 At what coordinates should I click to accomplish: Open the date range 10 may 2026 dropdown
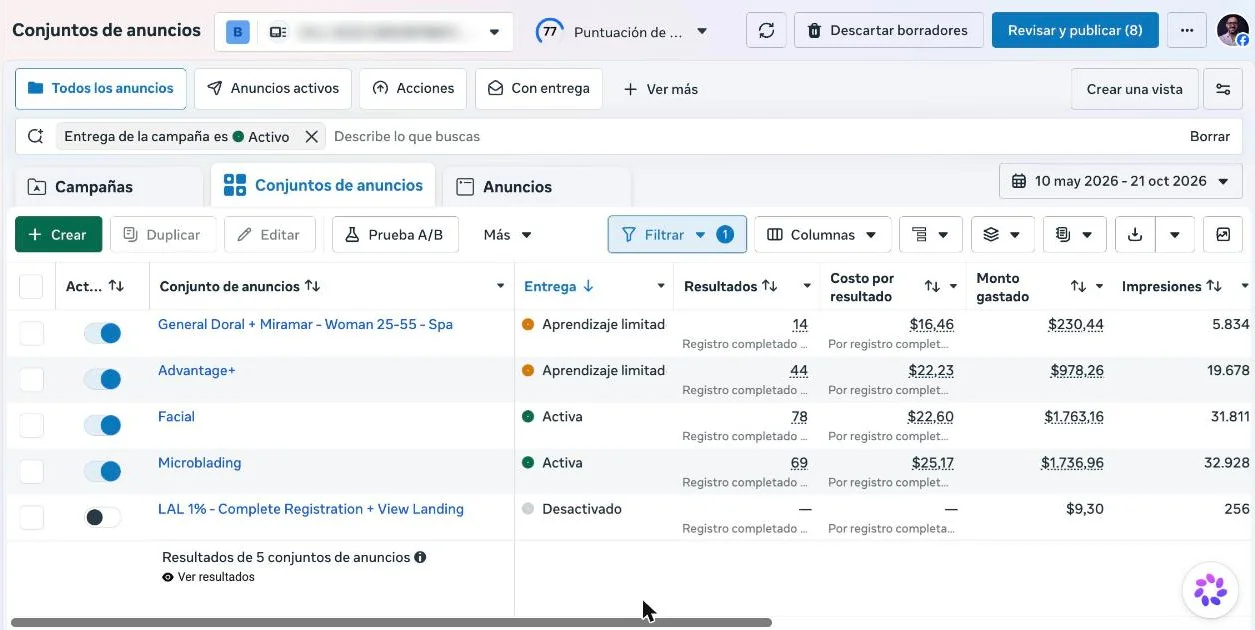(1120, 181)
